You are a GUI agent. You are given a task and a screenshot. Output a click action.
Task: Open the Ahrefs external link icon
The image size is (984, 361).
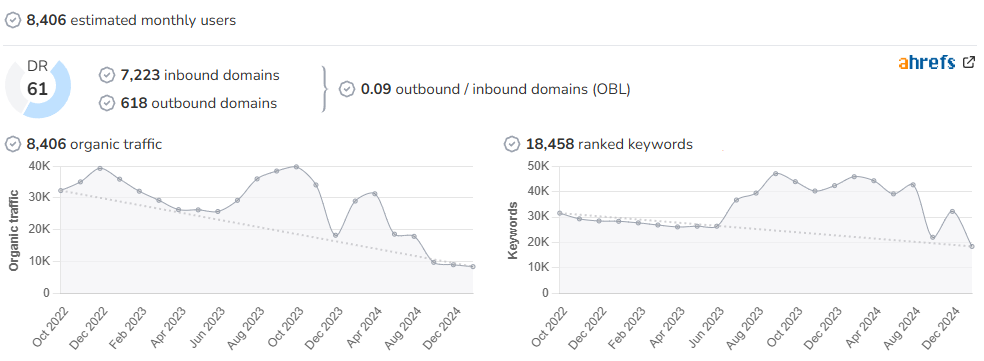tap(969, 62)
